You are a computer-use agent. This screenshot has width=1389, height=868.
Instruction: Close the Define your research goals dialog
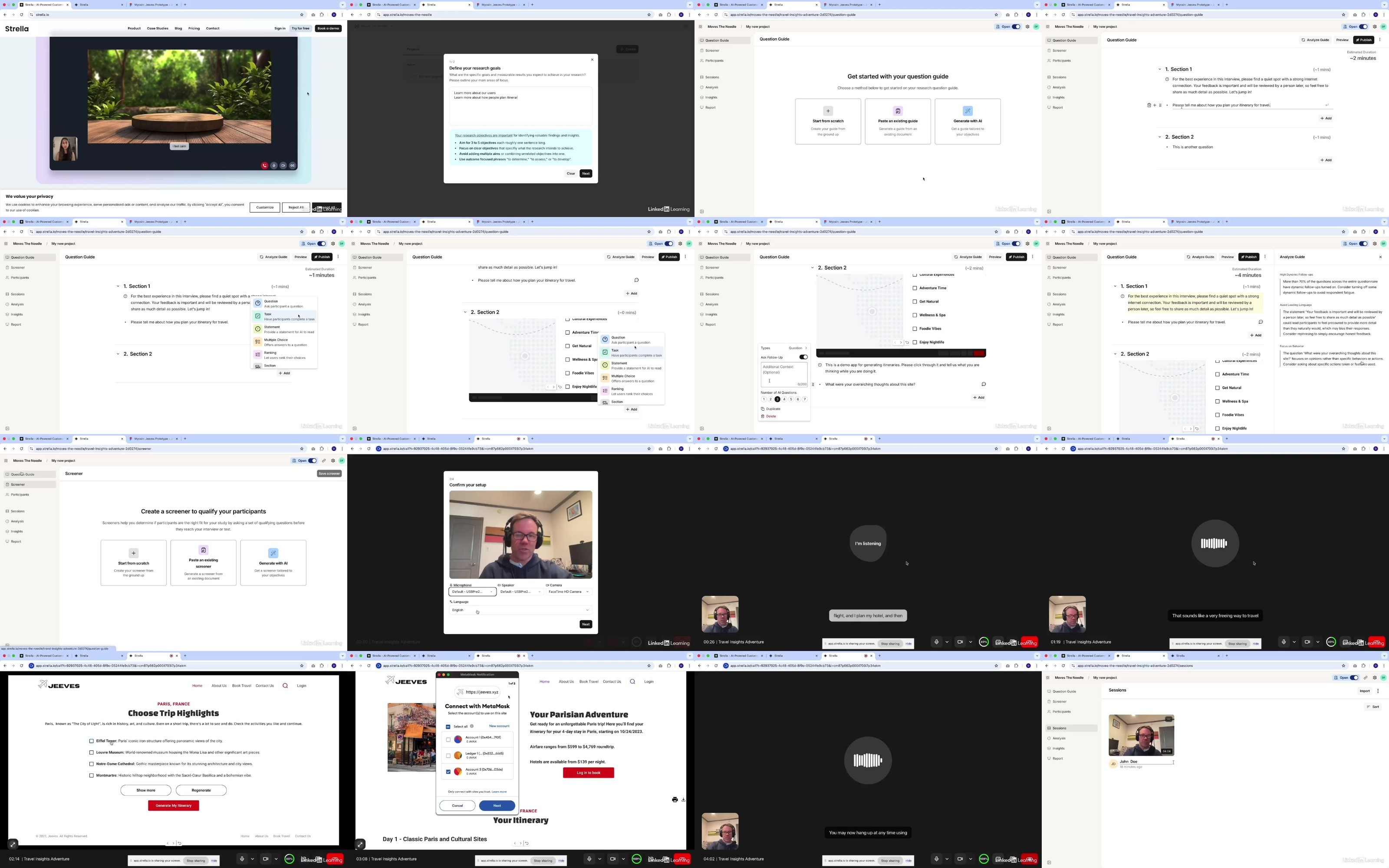pos(592,59)
